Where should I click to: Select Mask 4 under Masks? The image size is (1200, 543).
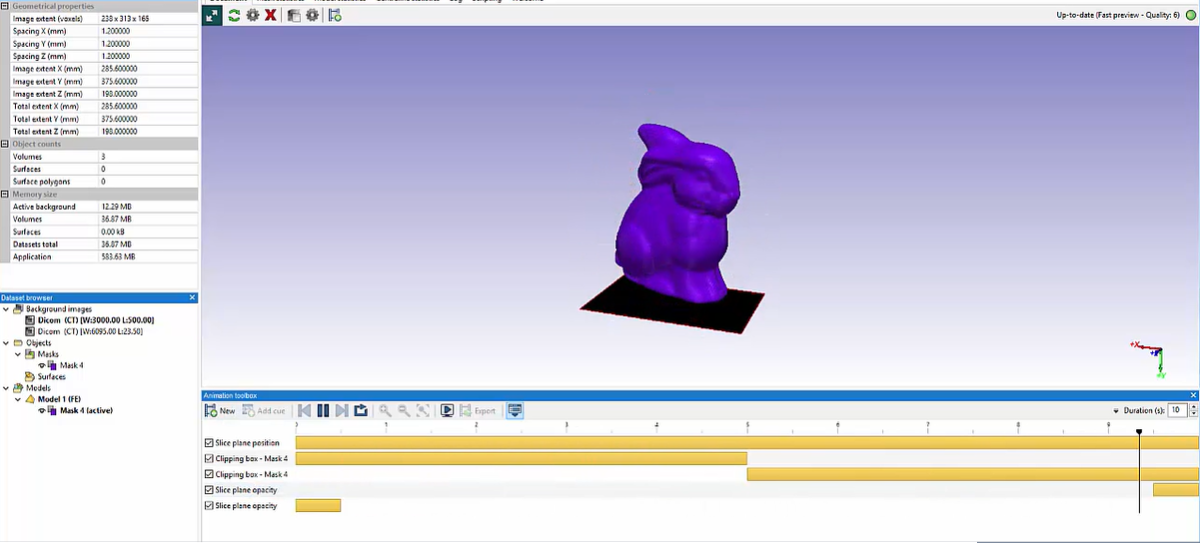coord(72,366)
